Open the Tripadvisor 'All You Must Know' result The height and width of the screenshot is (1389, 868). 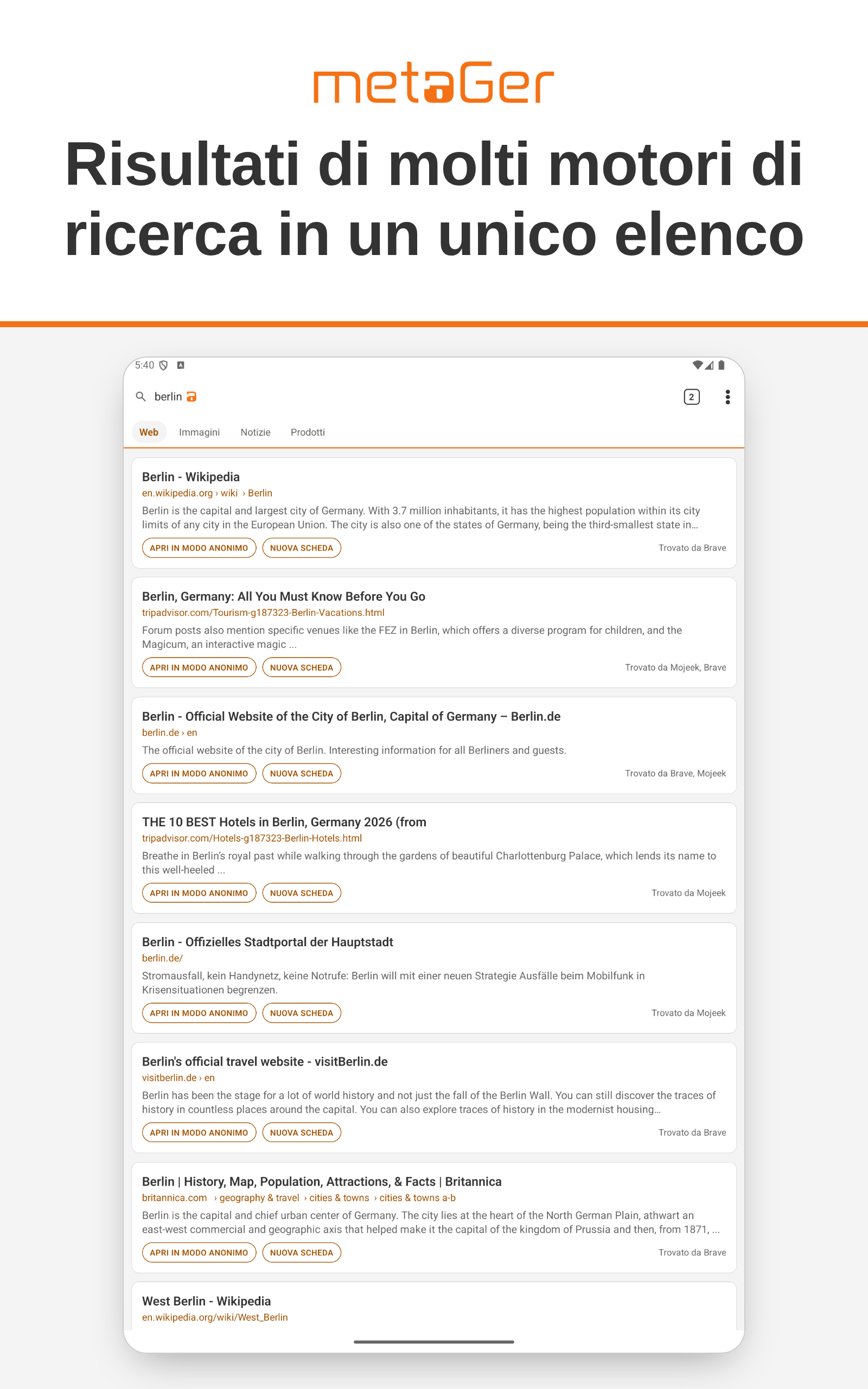(x=284, y=596)
